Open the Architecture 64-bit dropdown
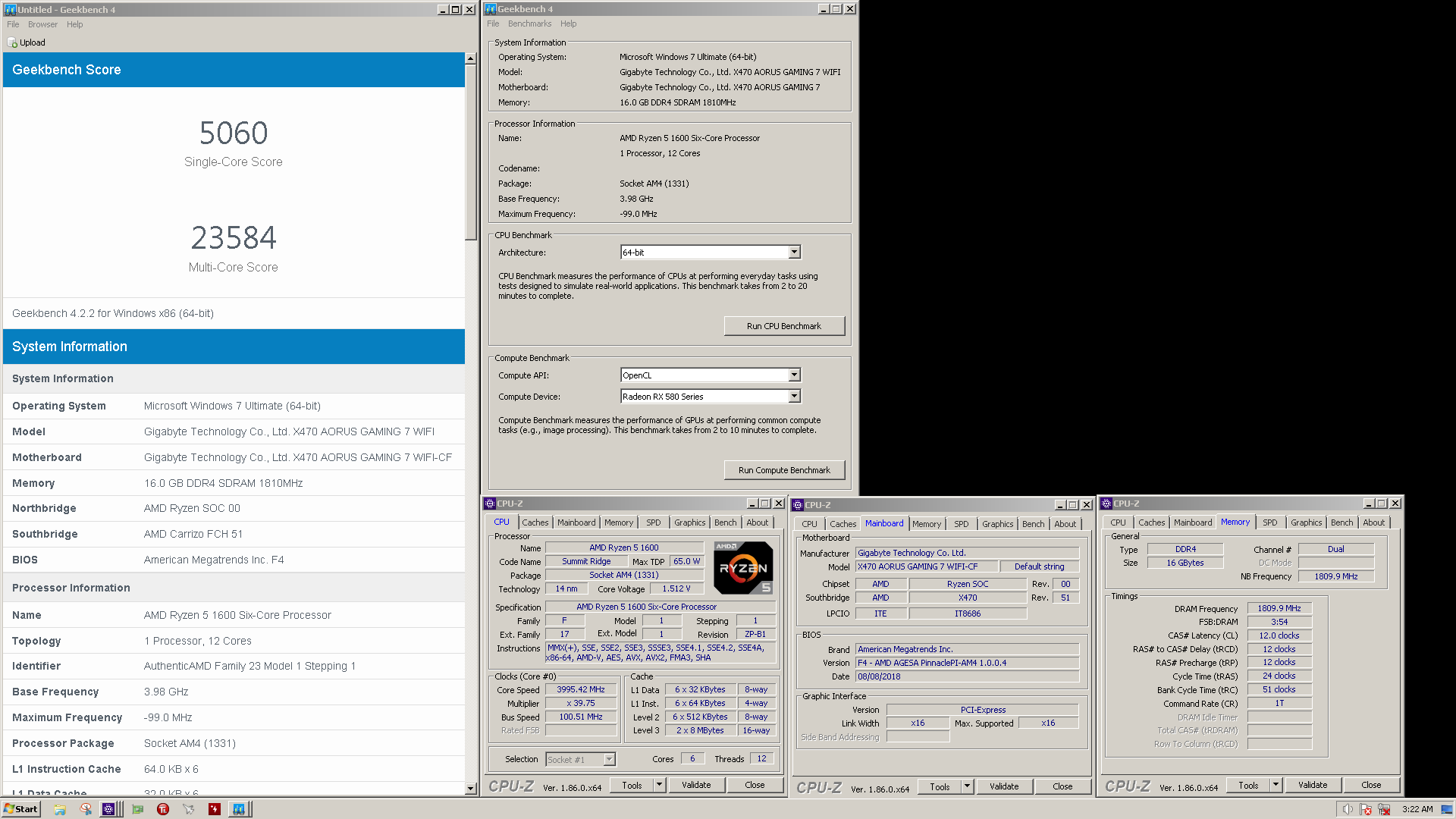This screenshot has width=1456, height=819. (x=794, y=253)
